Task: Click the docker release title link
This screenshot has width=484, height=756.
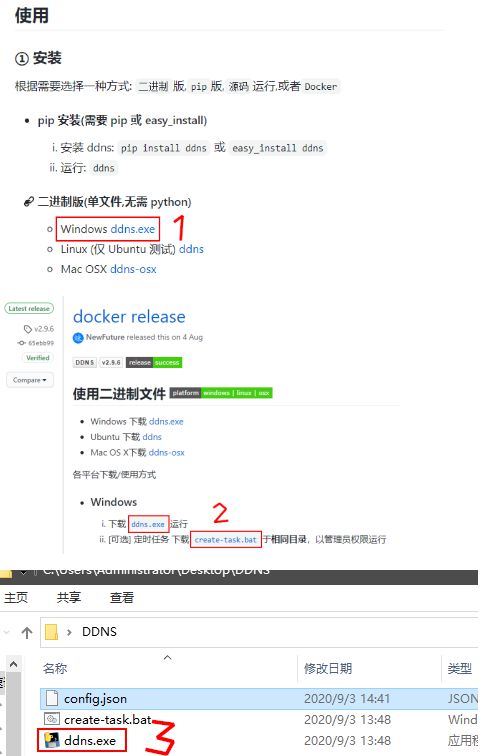Action: click(129, 316)
